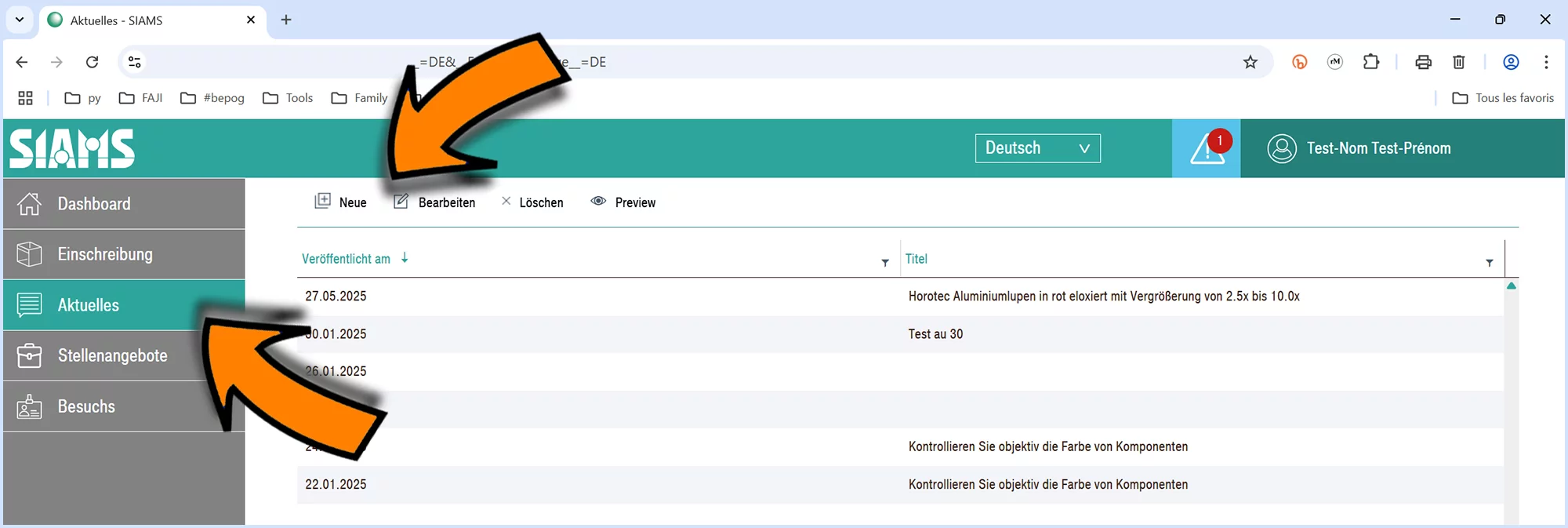Open filter for Veröffentlicht am column
This screenshot has width=1568, height=528.
885,263
